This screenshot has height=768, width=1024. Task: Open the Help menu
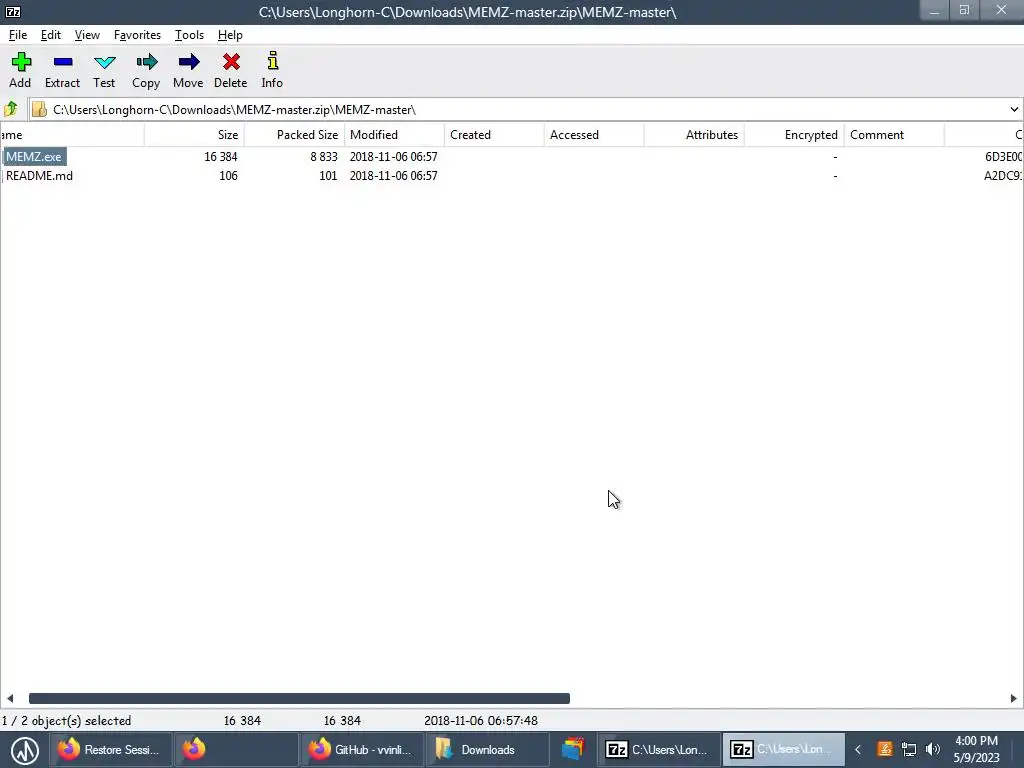[x=230, y=35]
